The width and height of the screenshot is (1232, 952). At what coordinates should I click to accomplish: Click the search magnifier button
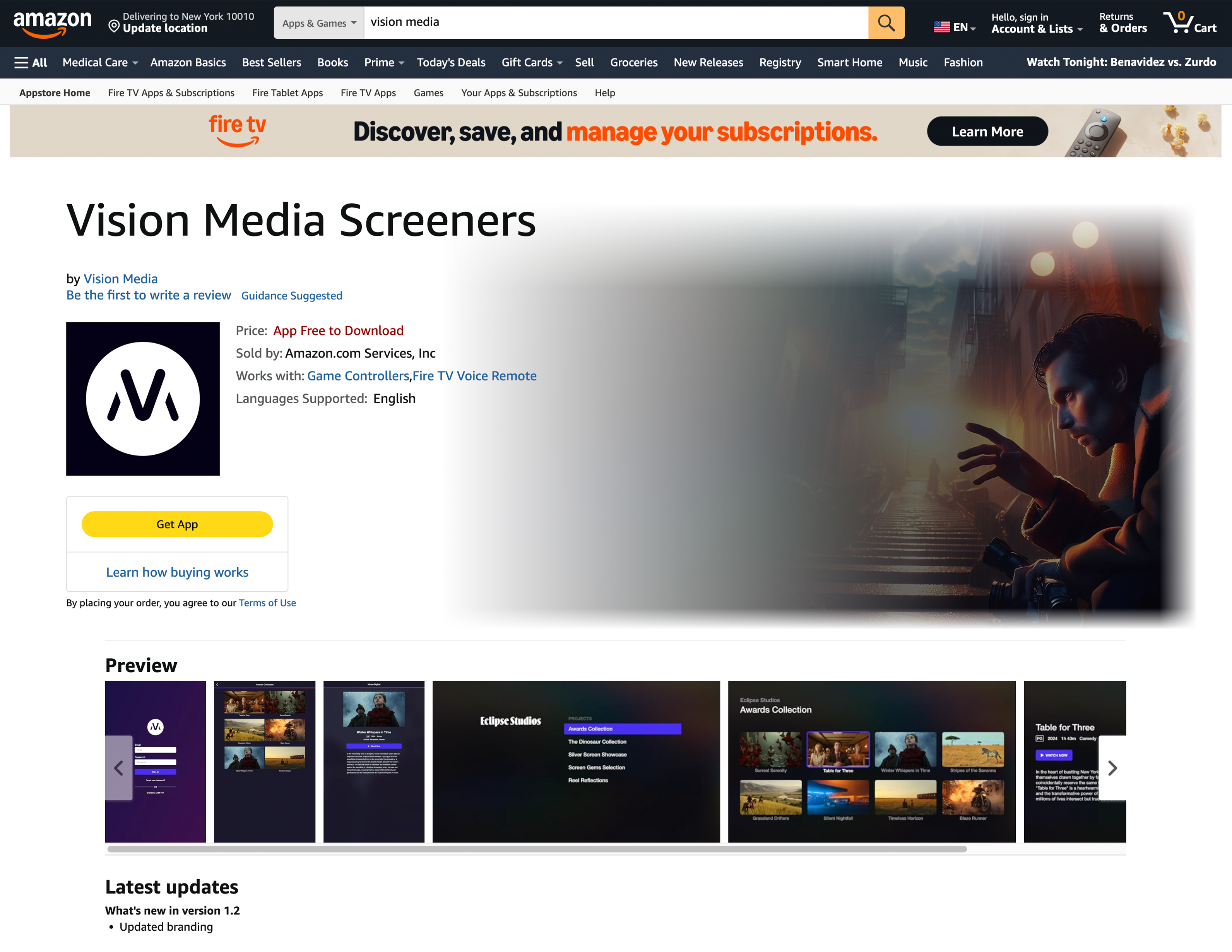(x=886, y=22)
